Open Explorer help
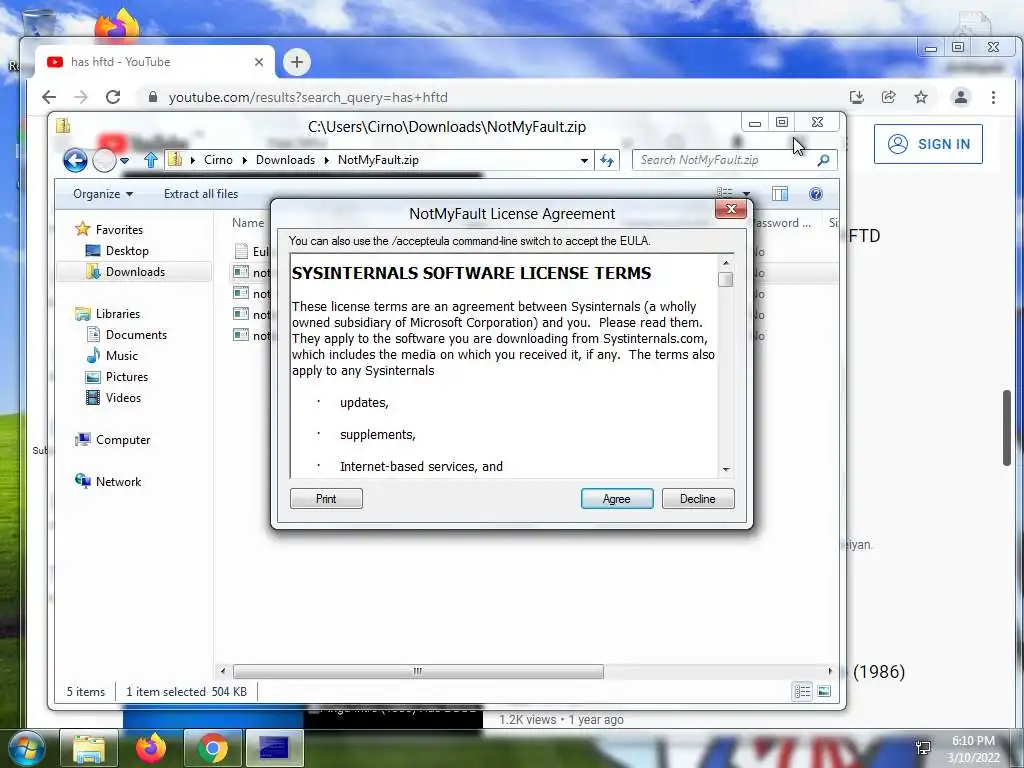 (815, 194)
